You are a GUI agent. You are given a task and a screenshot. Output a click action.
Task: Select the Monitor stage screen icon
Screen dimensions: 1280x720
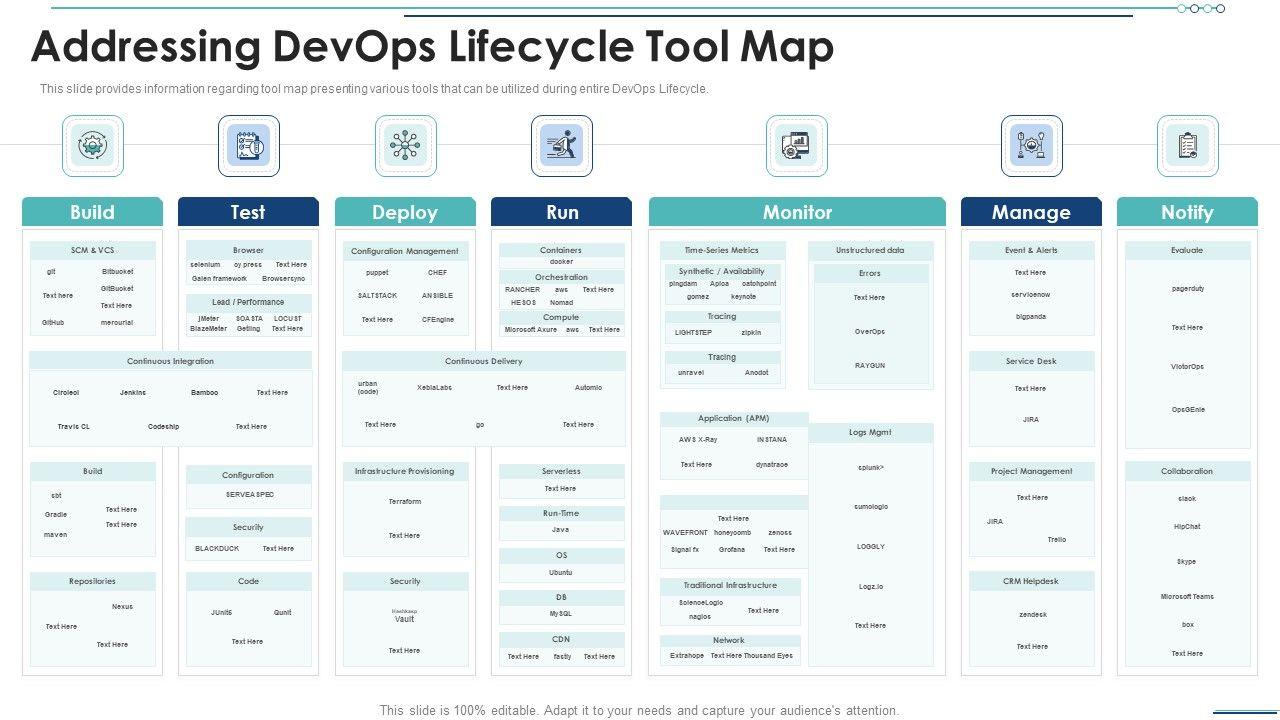pyautogui.click(x=797, y=146)
